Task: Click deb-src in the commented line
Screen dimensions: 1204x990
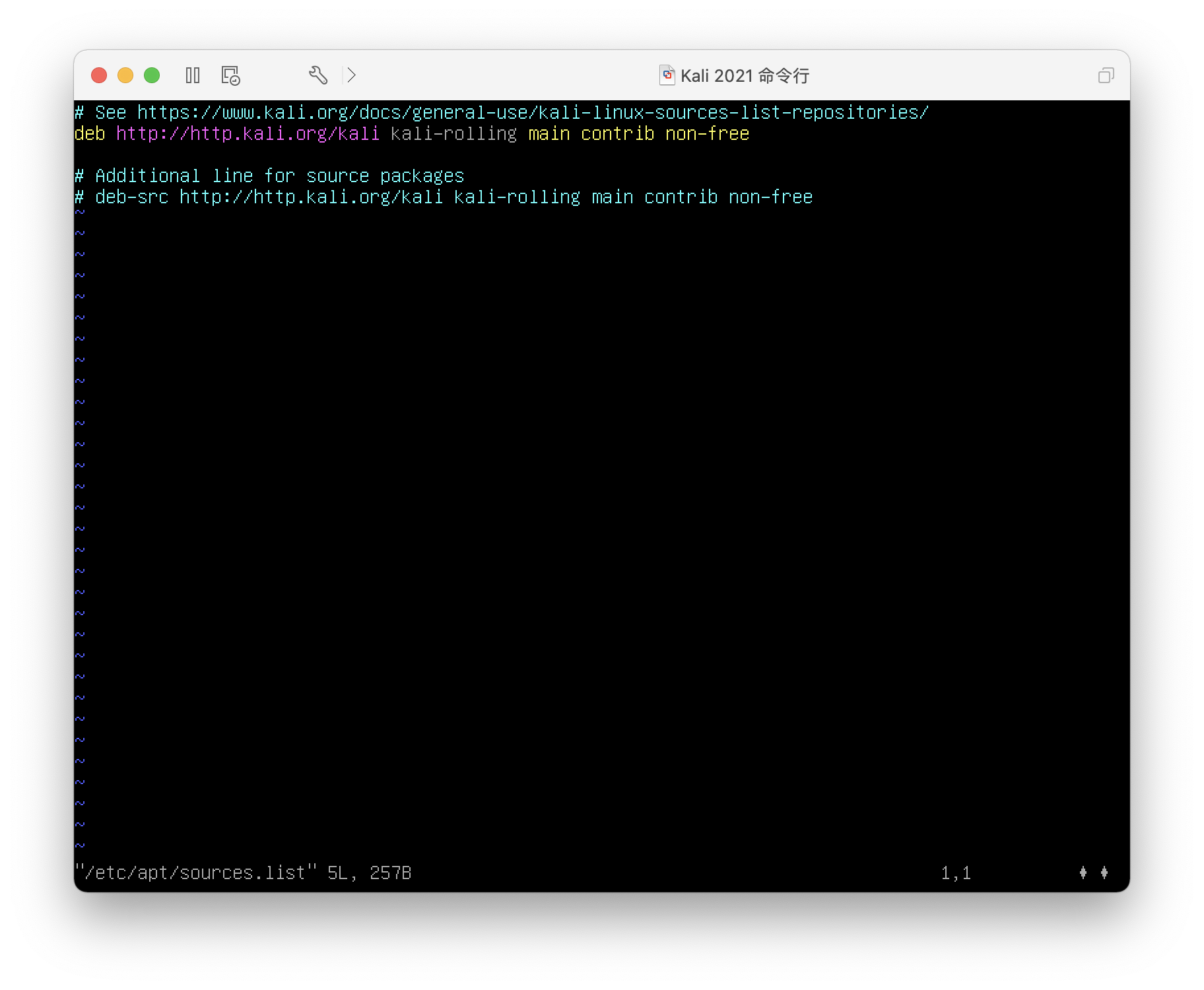Action: click(132, 197)
